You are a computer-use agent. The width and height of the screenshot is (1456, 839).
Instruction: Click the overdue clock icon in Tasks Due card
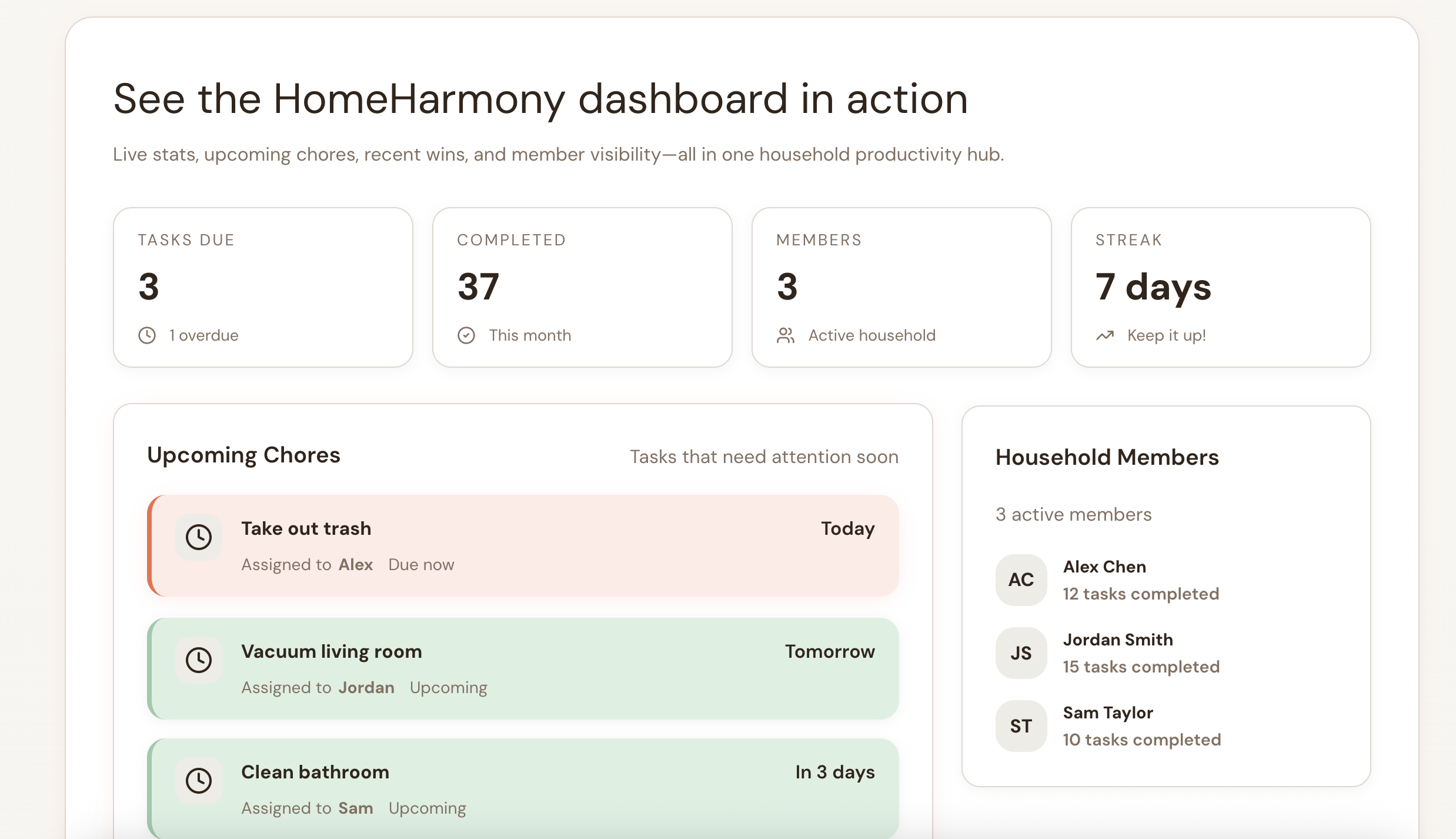[x=147, y=335]
